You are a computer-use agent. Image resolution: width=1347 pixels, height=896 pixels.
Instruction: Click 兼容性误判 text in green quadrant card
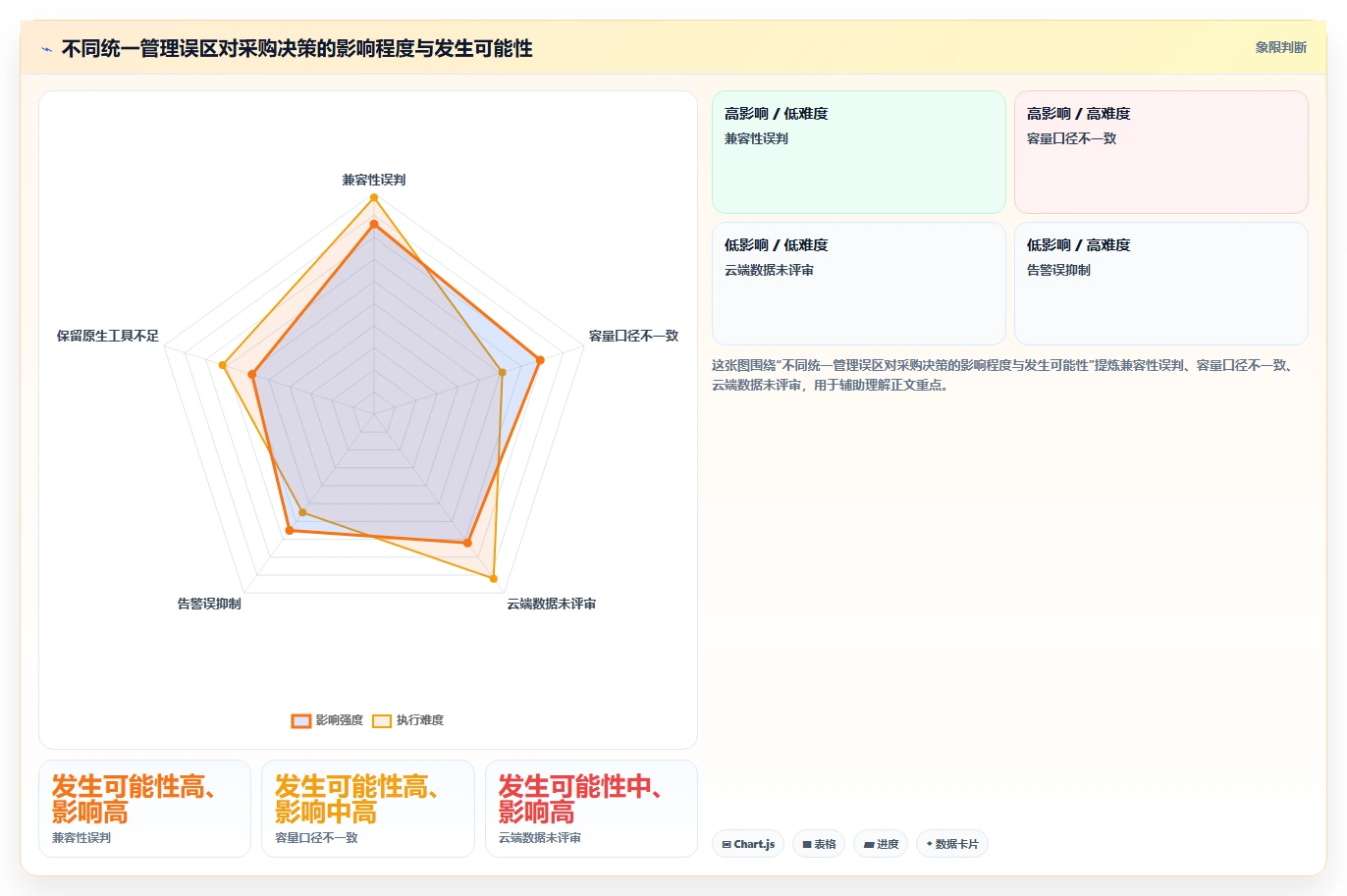coord(756,138)
